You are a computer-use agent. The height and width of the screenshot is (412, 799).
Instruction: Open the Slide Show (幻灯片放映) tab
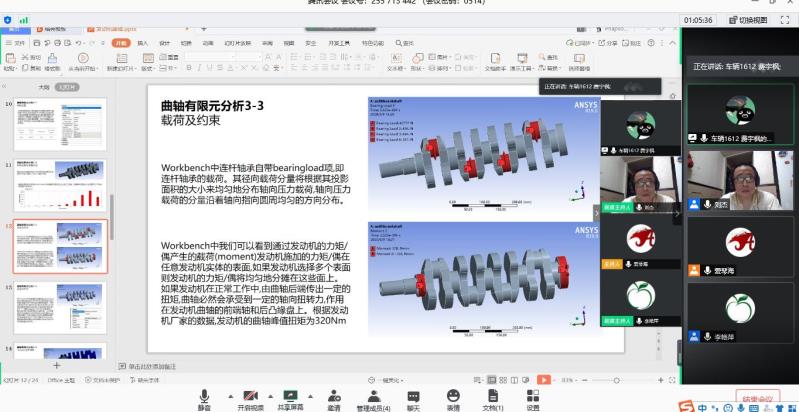238,43
